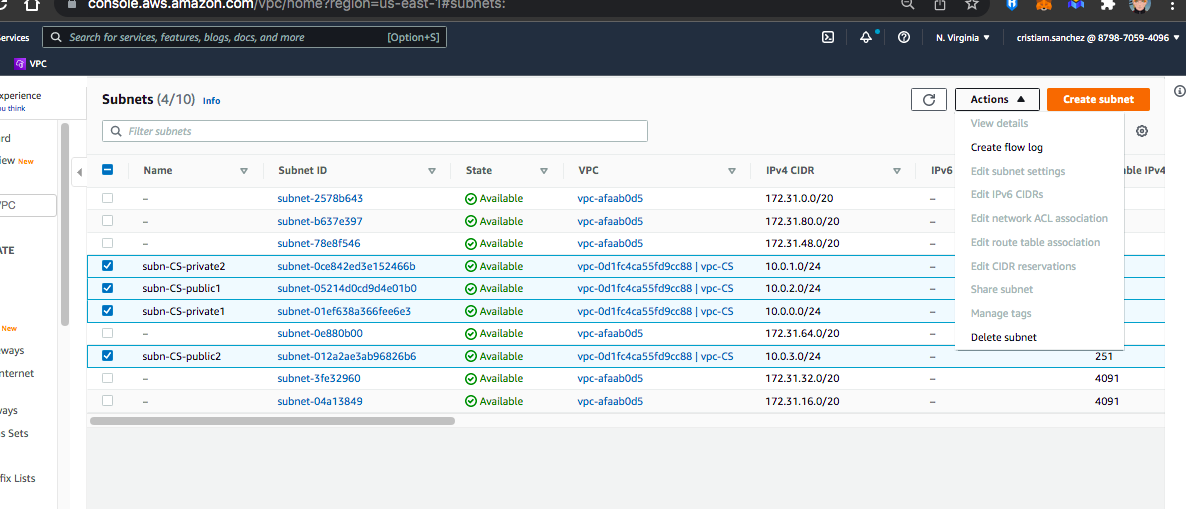Screen dimensions: 1186x509
Task: Open the AWS support help icon
Action: (904, 37)
